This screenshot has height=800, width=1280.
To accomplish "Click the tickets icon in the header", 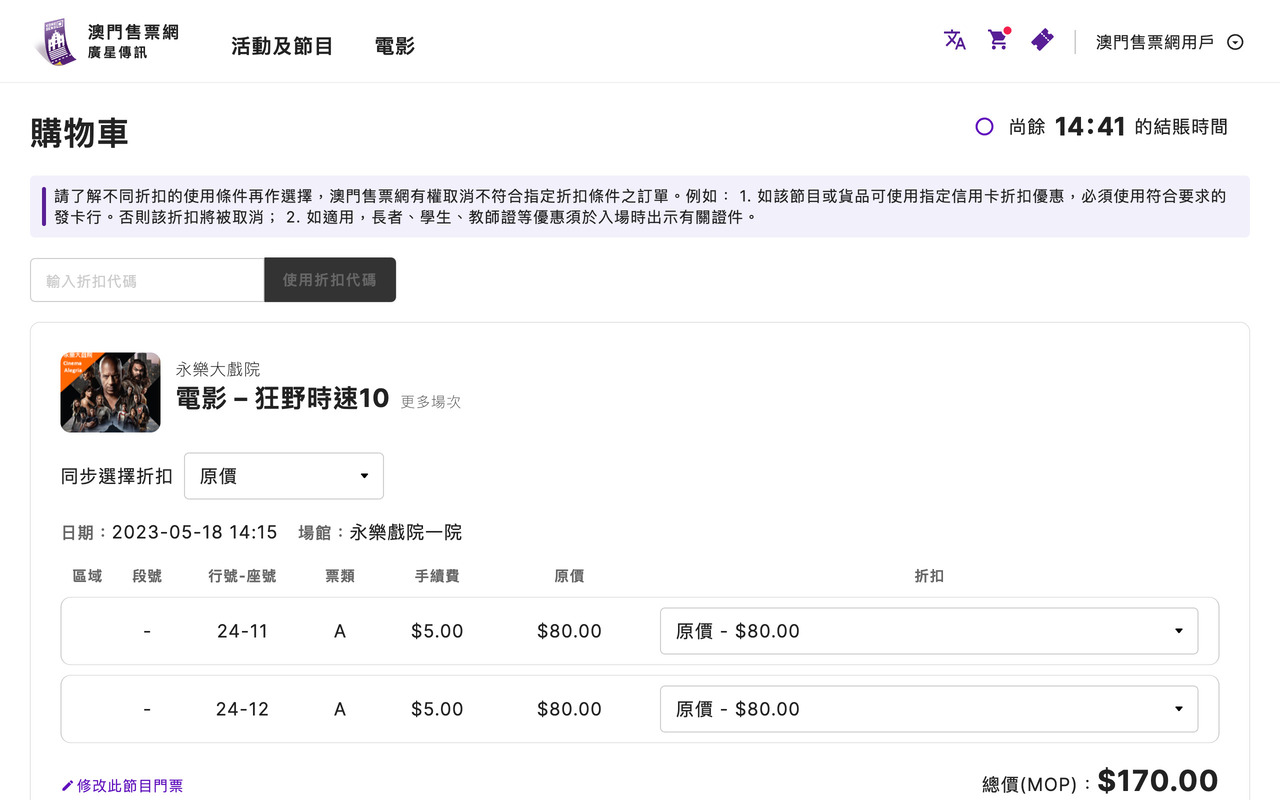I will 1042,41.
